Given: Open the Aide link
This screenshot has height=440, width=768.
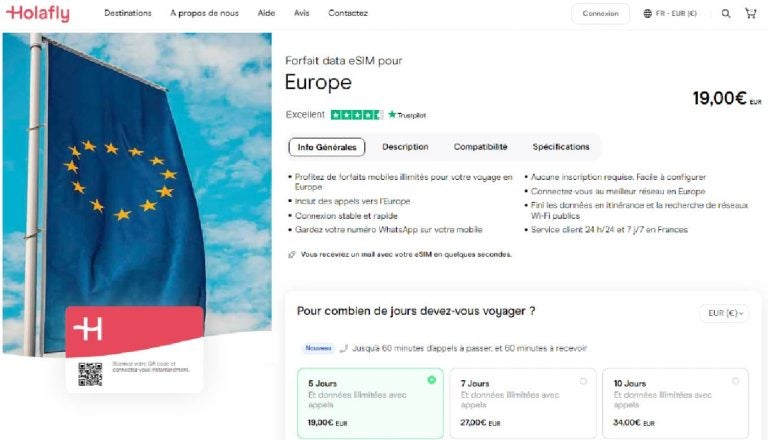Looking at the screenshot, I should point(266,14).
